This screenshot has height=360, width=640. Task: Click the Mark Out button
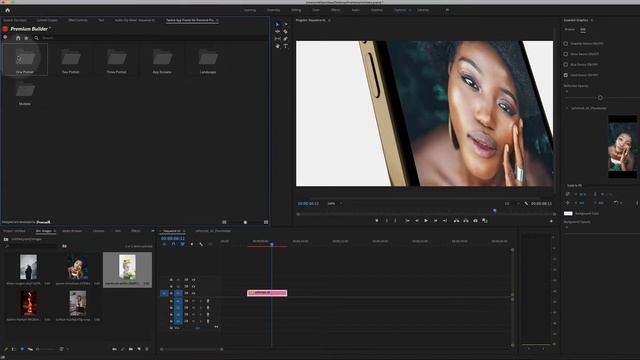(395, 221)
